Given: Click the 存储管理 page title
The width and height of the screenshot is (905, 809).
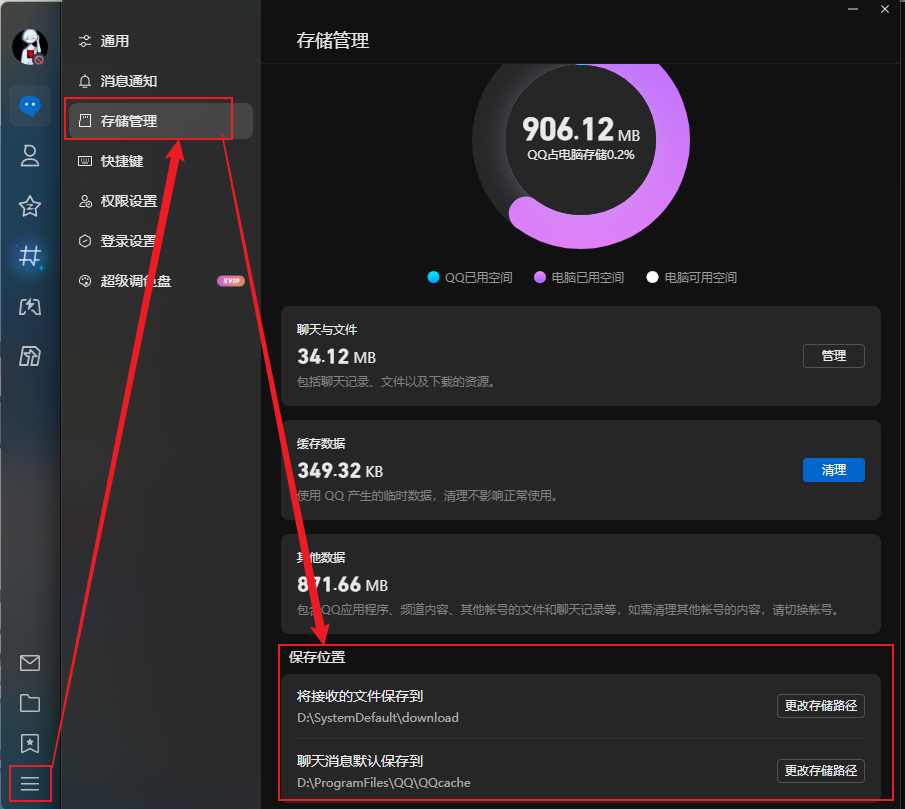Looking at the screenshot, I should 333,41.
